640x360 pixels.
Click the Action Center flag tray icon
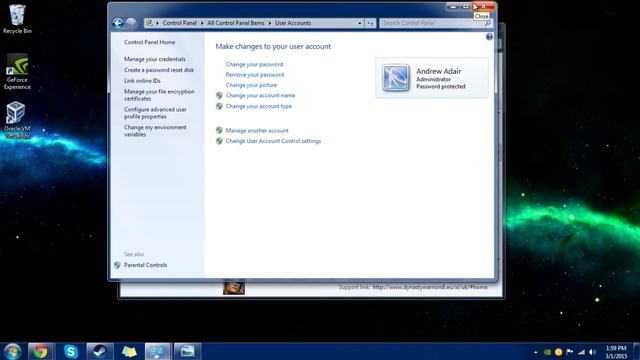pos(570,352)
